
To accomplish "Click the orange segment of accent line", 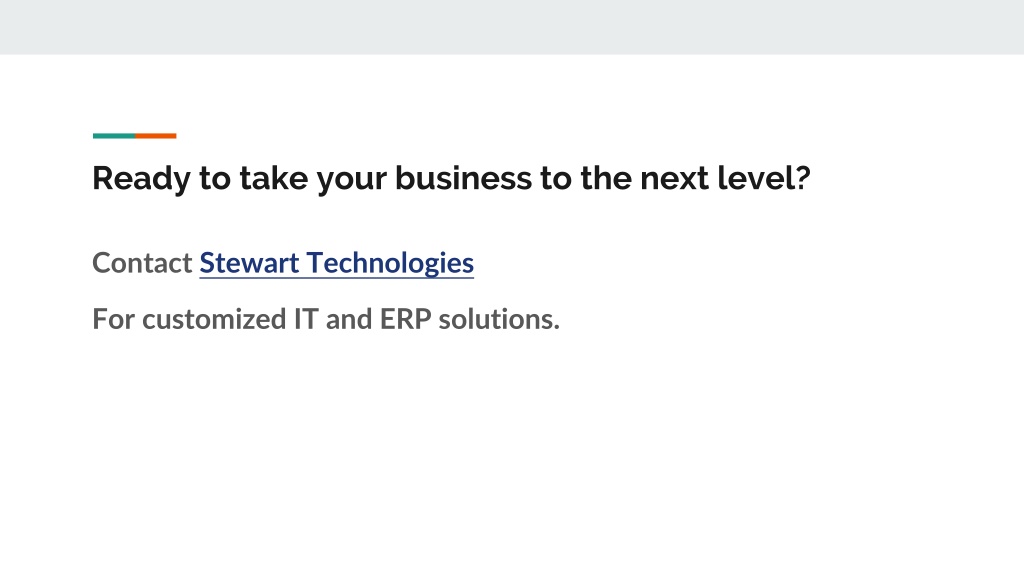I will pos(155,136).
